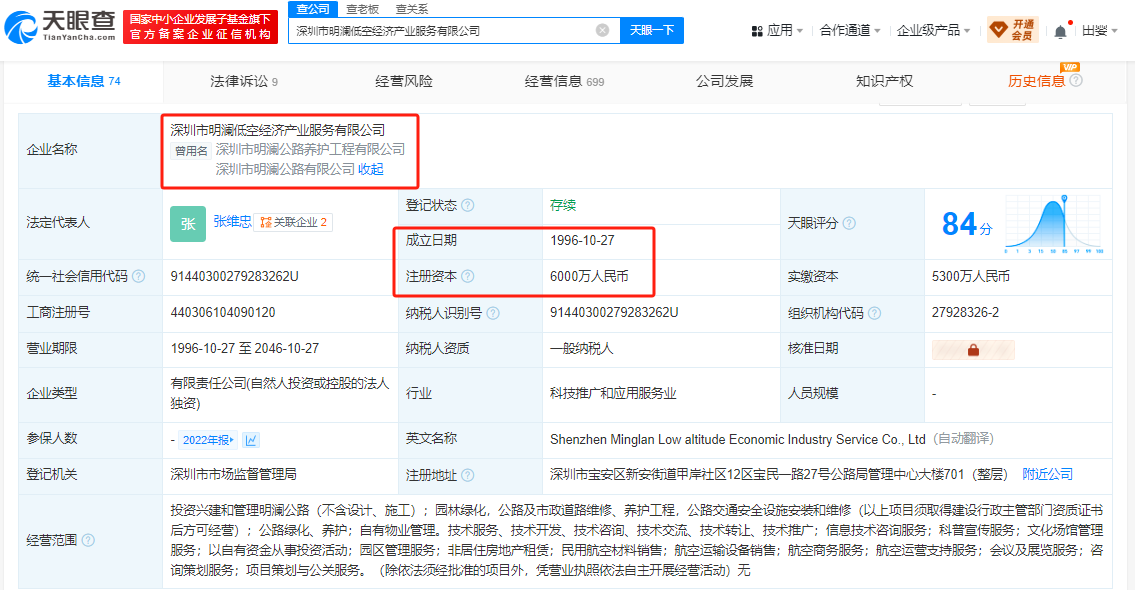Open the 附近公司 link
The image size is (1135, 590).
(x=1047, y=474)
